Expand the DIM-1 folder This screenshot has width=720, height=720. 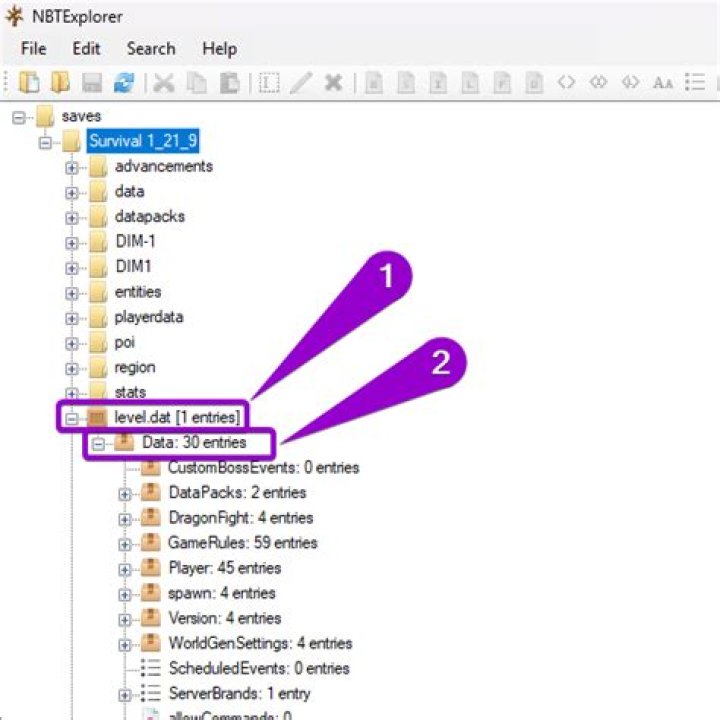click(72, 243)
